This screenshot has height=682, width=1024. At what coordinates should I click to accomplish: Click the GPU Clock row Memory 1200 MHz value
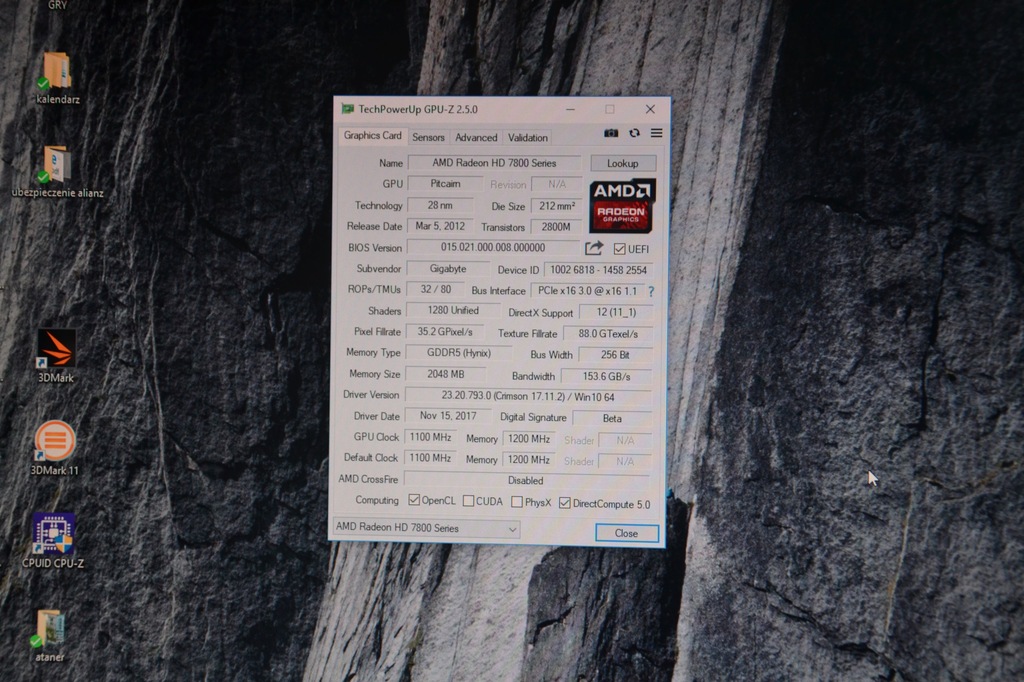pos(529,439)
